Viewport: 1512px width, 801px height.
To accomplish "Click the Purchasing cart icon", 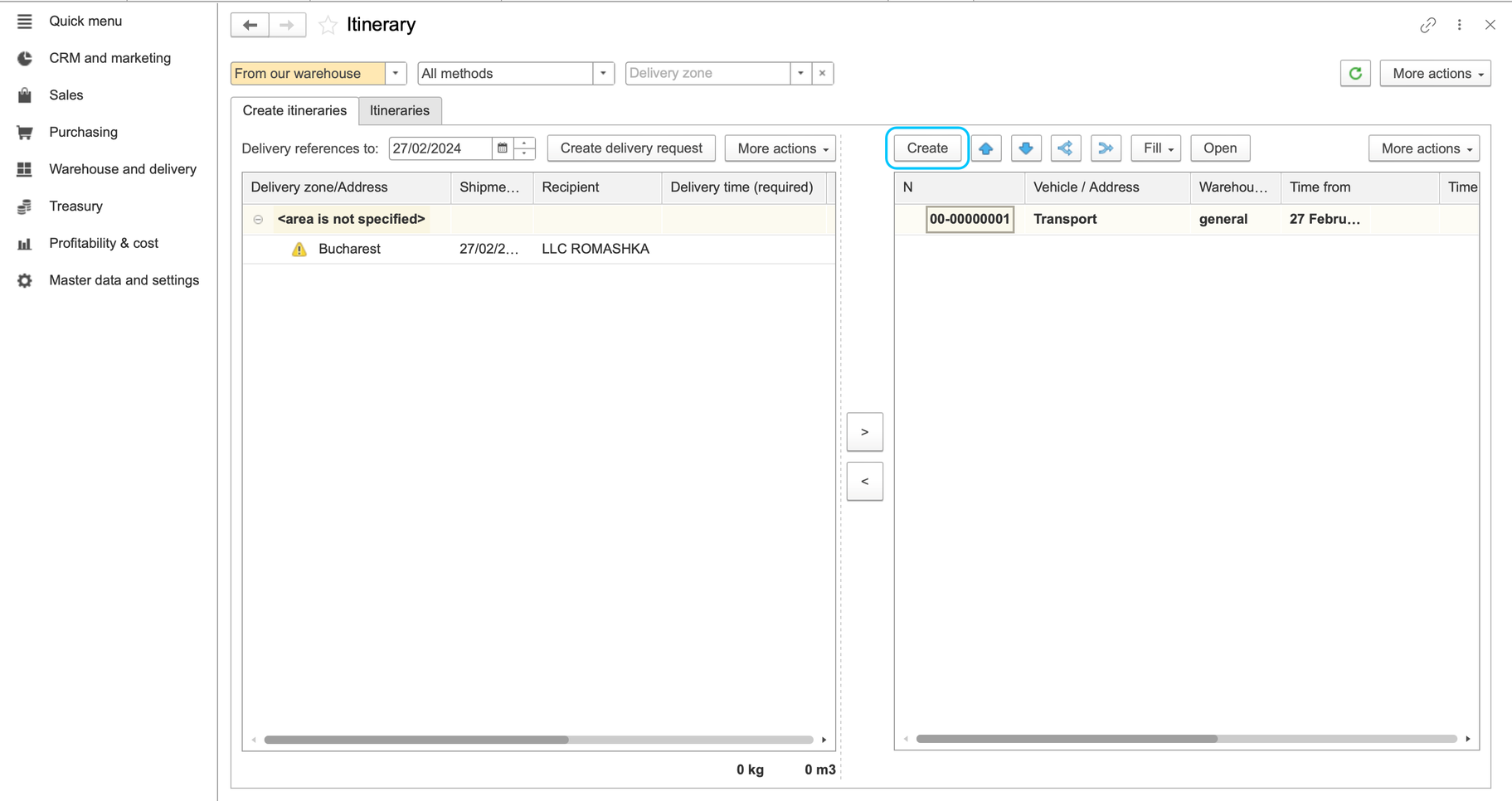I will coord(25,133).
